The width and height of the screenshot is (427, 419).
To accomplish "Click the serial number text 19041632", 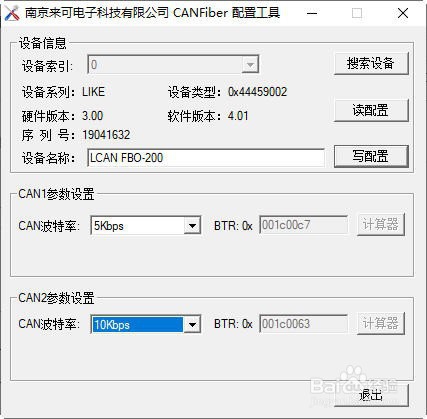I will click(106, 135).
